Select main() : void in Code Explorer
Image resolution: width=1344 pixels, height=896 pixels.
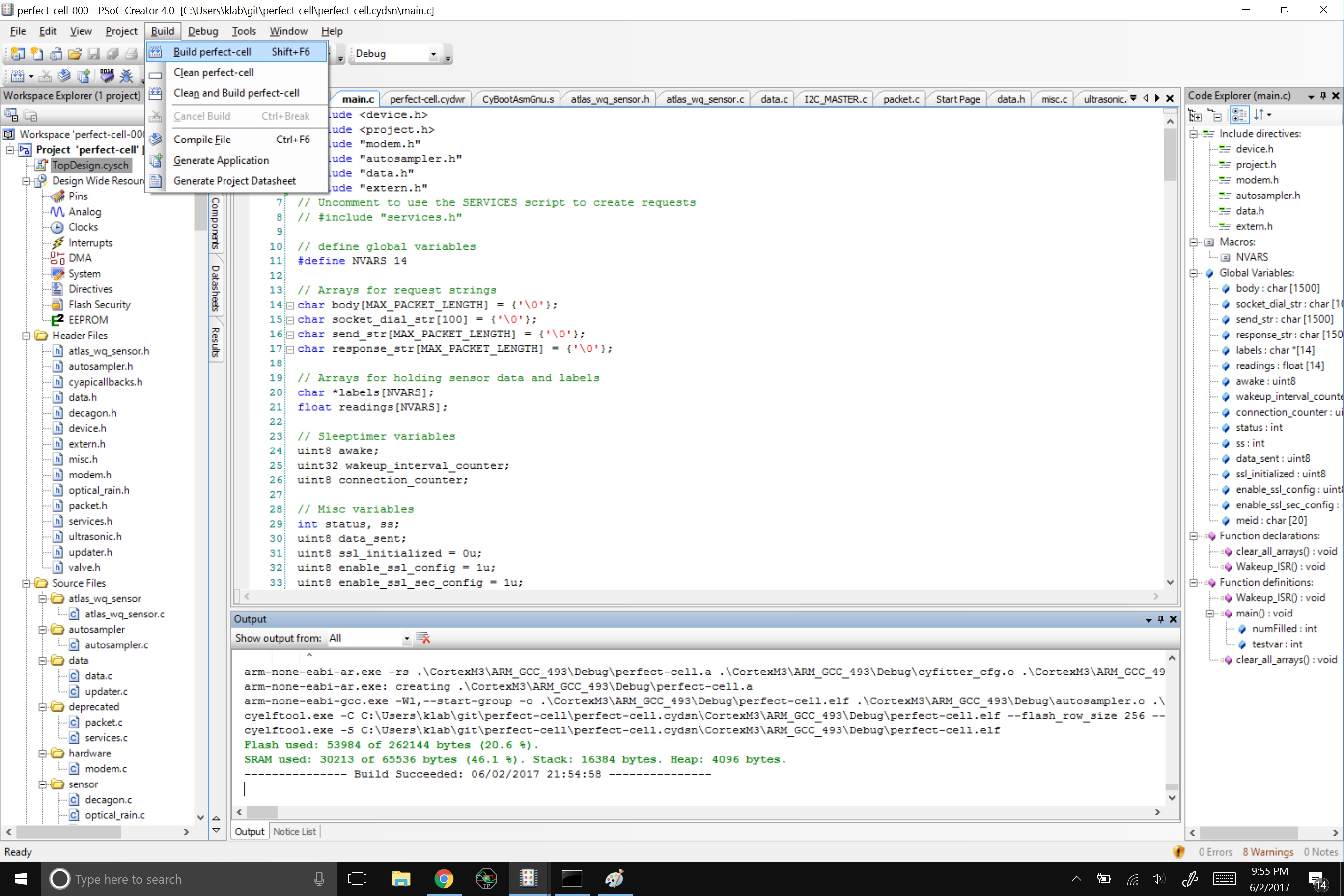pos(1263,613)
